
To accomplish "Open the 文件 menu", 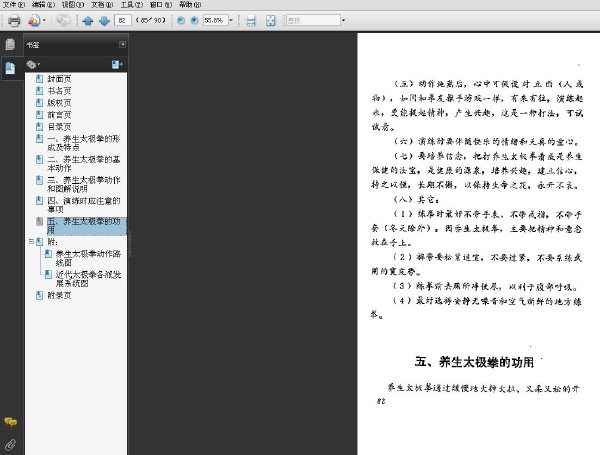I will pos(14,5).
